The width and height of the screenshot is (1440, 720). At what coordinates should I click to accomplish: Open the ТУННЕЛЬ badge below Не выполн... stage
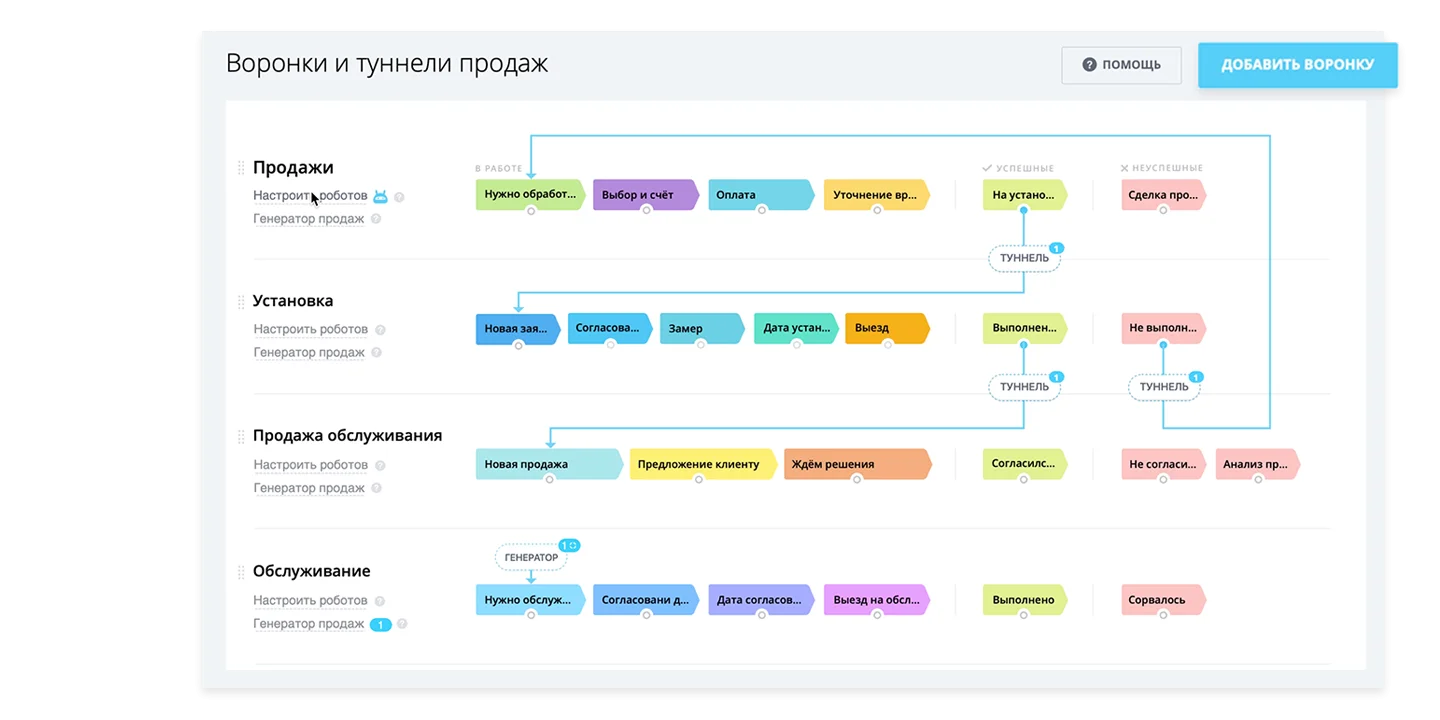click(1164, 387)
